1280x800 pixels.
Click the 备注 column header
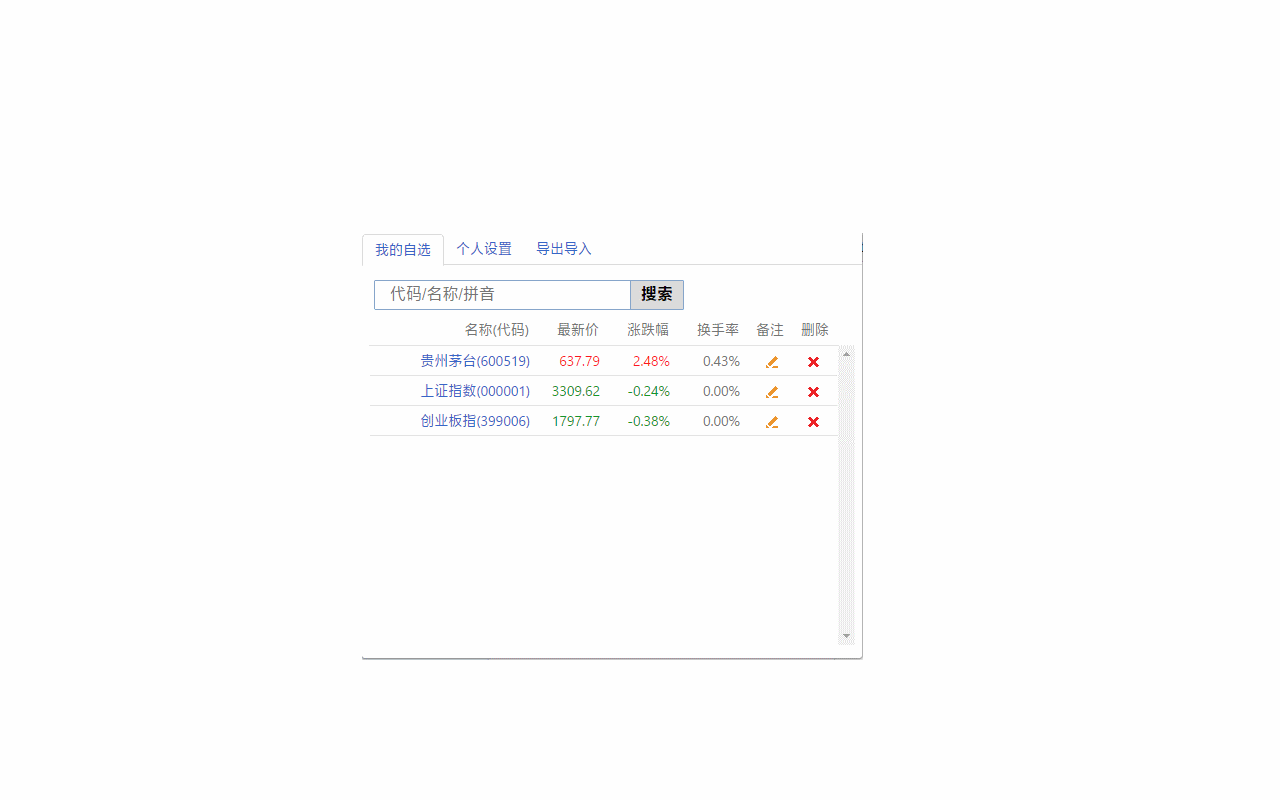click(770, 330)
